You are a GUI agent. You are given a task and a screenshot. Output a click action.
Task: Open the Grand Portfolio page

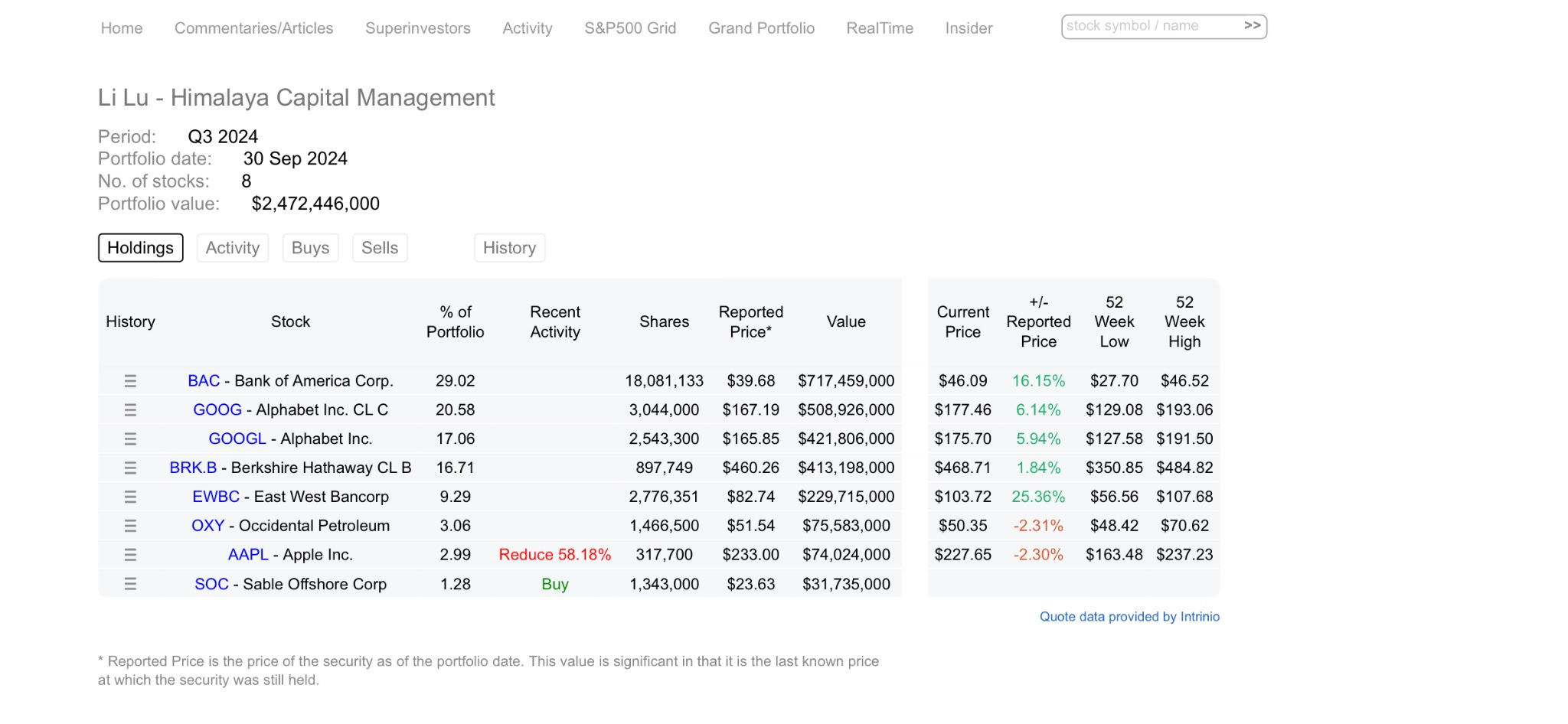click(761, 28)
